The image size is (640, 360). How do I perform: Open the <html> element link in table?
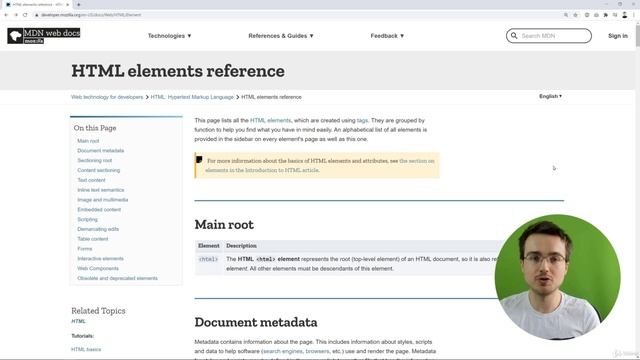[x=208, y=259]
